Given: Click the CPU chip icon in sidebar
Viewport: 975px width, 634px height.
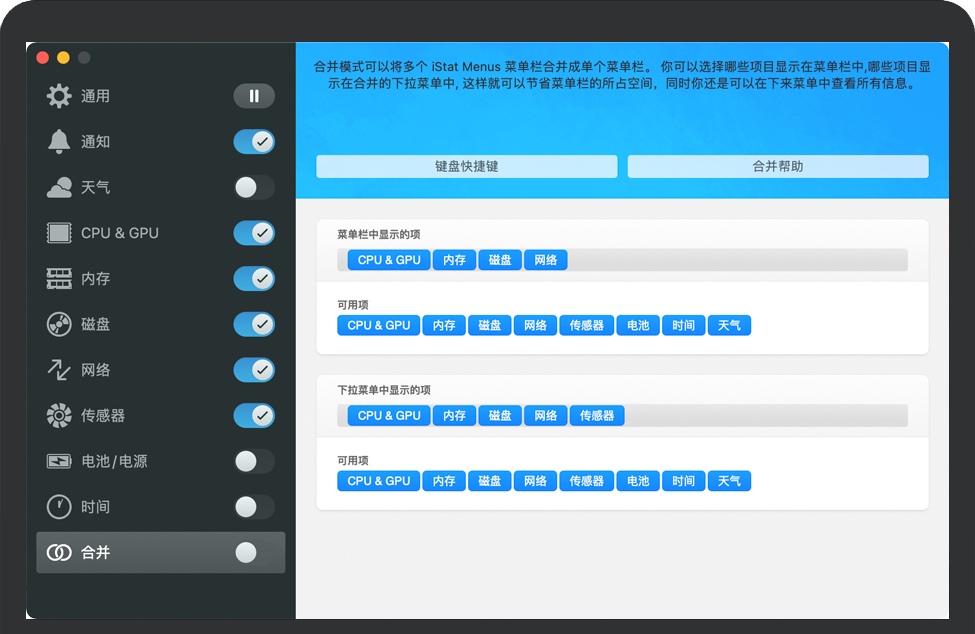Looking at the screenshot, I should [x=59, y=233].
